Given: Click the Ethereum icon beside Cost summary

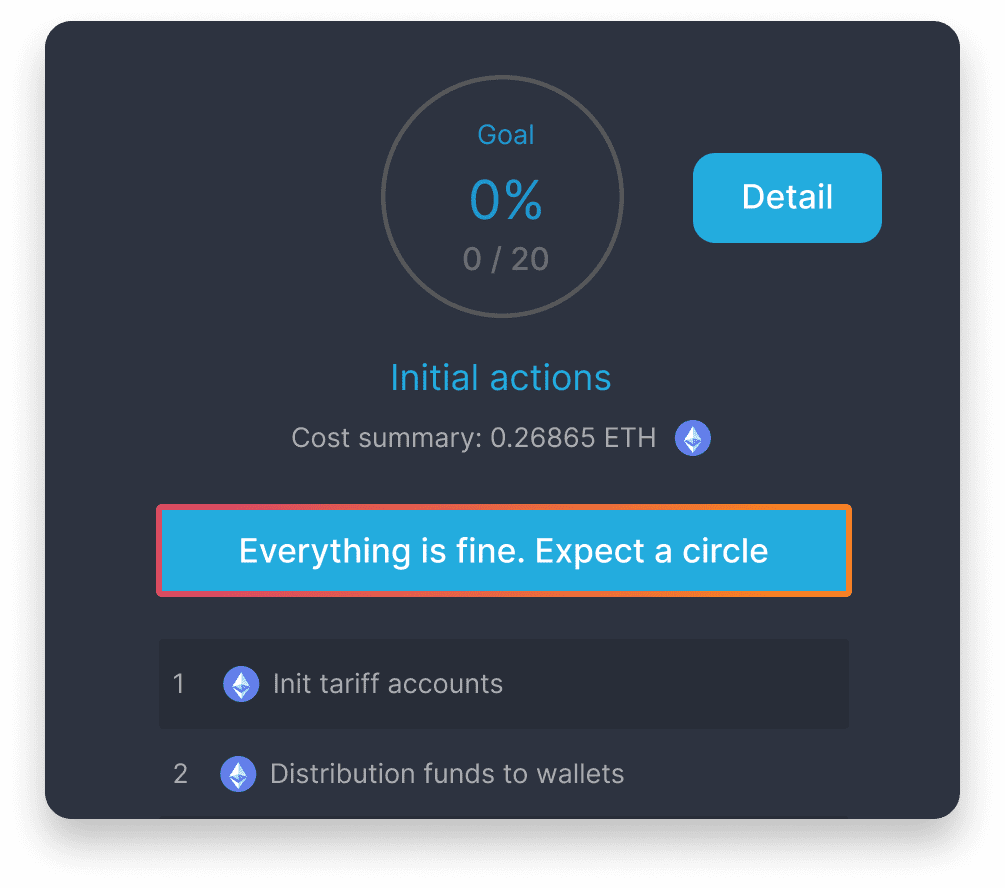Looking at the screenshot, I should [x=692, y=438].
